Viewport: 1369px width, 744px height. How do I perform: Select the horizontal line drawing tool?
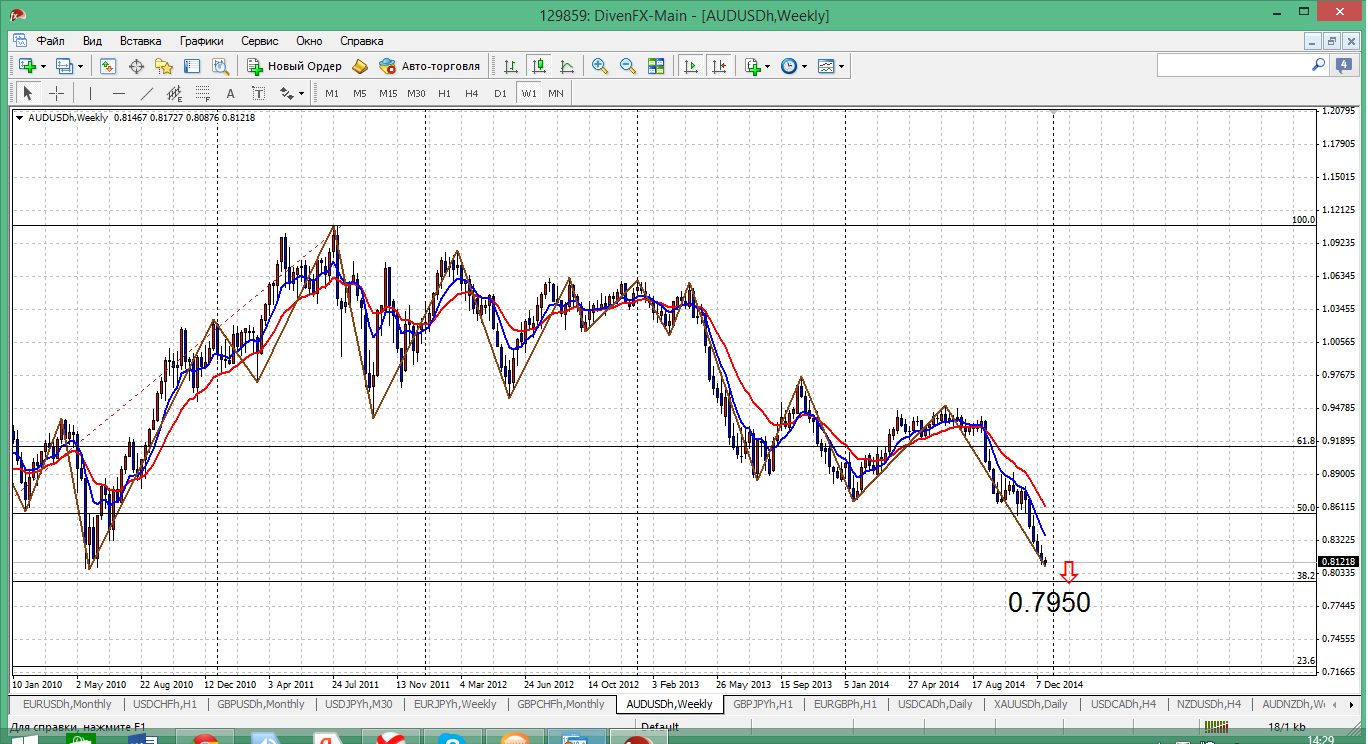pyautogui.click(x=119, y=93)
